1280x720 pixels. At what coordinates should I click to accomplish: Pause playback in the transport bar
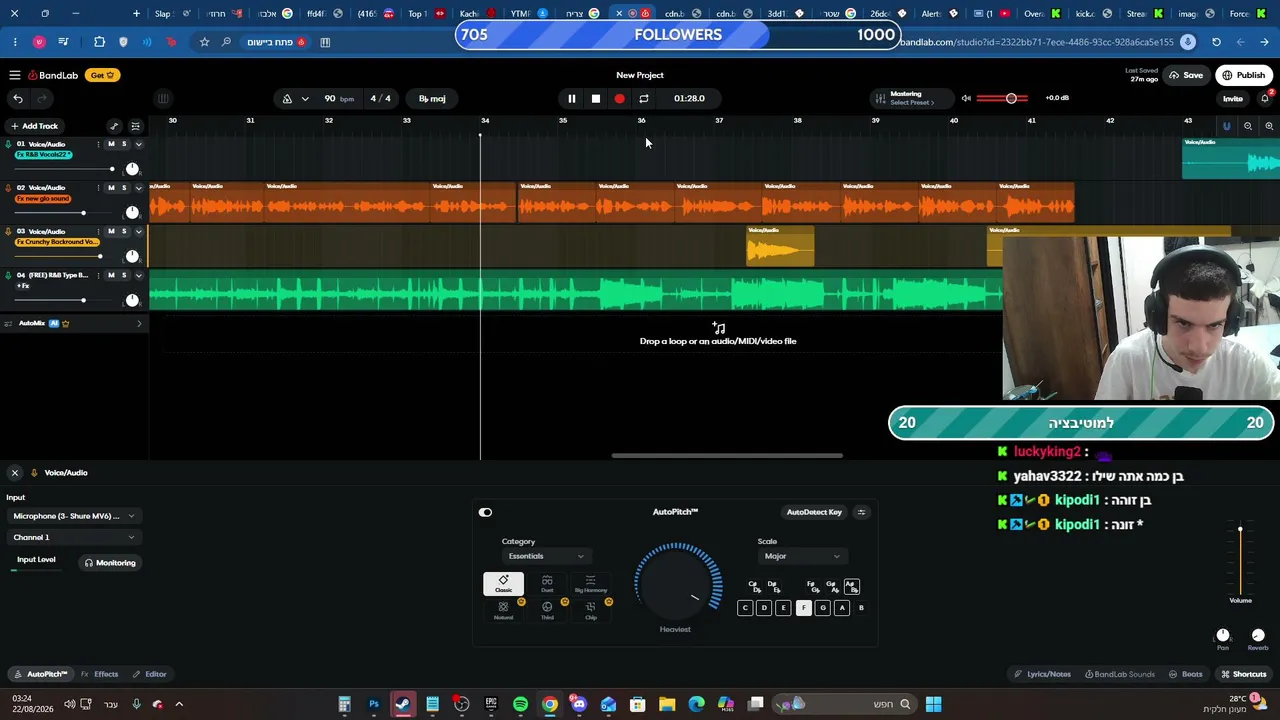tap(571, 98)
